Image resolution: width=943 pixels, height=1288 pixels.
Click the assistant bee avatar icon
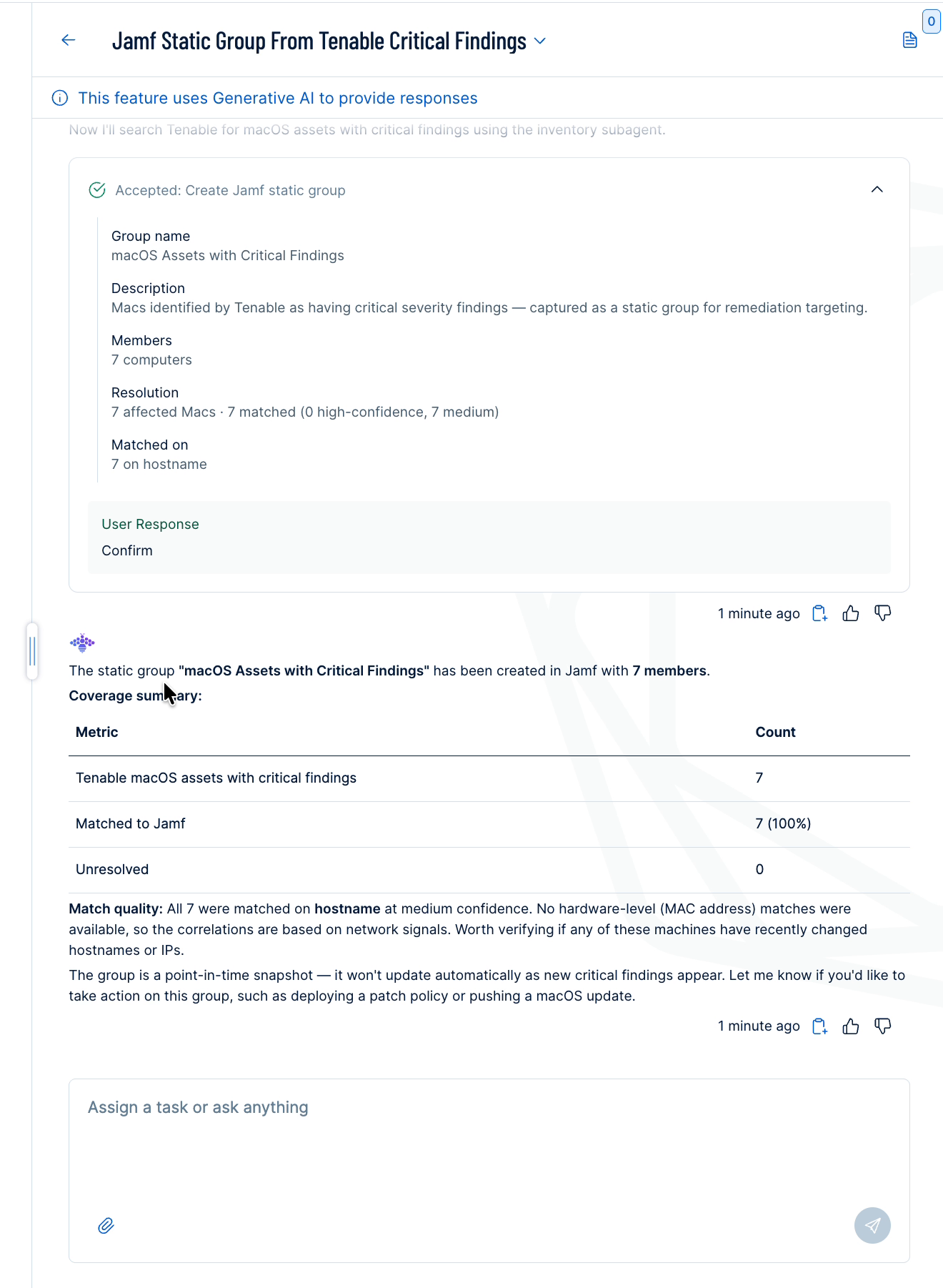tap(82, 643)
